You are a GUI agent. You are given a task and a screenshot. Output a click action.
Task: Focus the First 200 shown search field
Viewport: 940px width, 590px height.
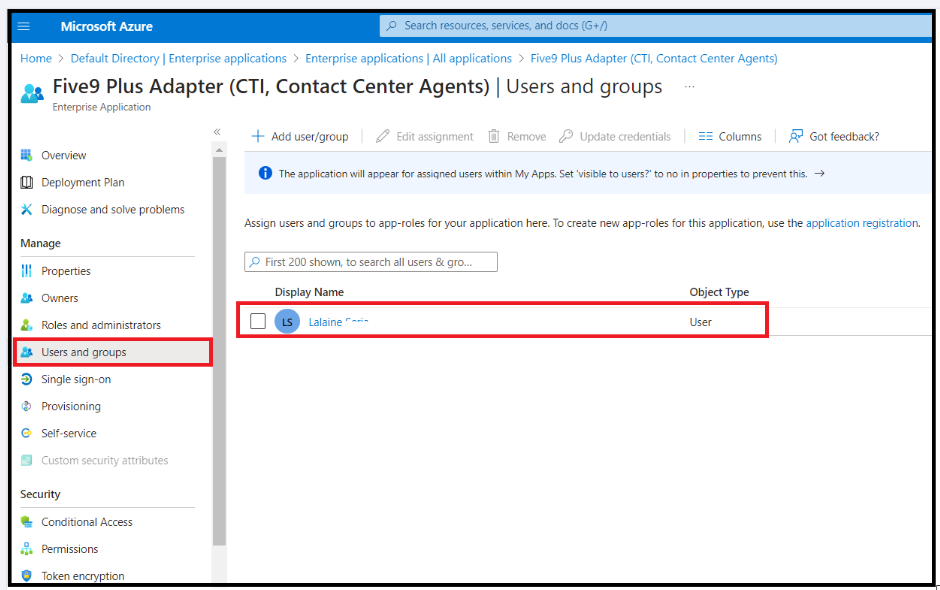370,262
